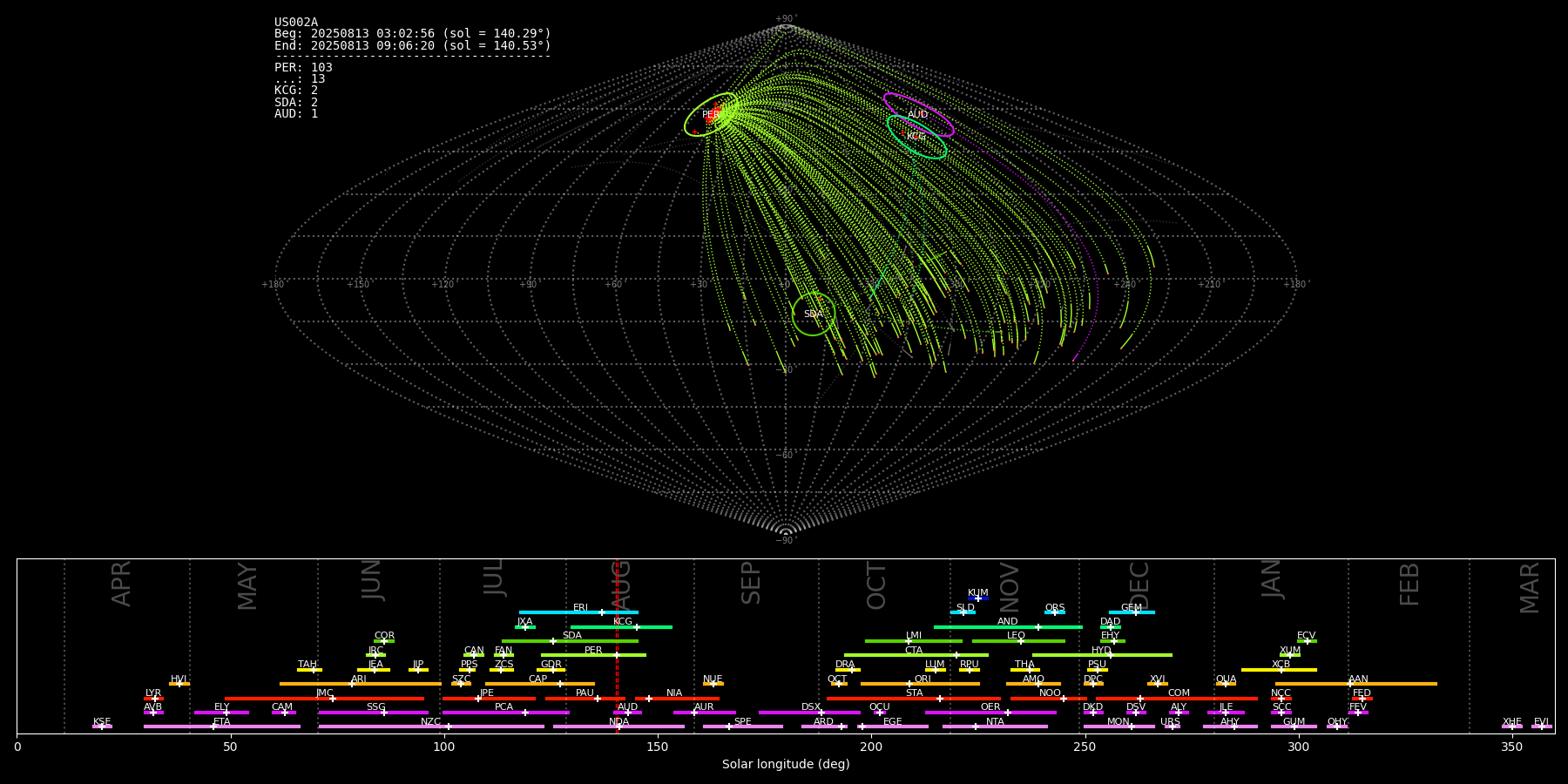This screenshot has width=1568, height=784.
Task: Select the ERI shower bar in timeline
Action: pos(578,612)
